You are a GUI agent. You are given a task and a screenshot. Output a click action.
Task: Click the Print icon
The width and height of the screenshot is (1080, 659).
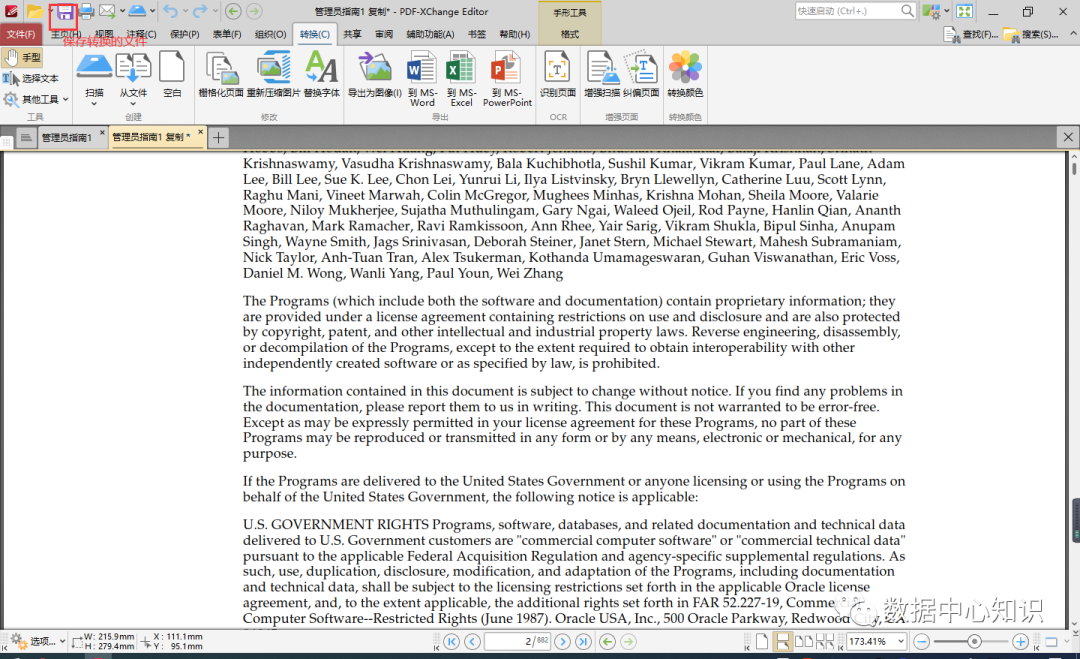tap(86, 11)
